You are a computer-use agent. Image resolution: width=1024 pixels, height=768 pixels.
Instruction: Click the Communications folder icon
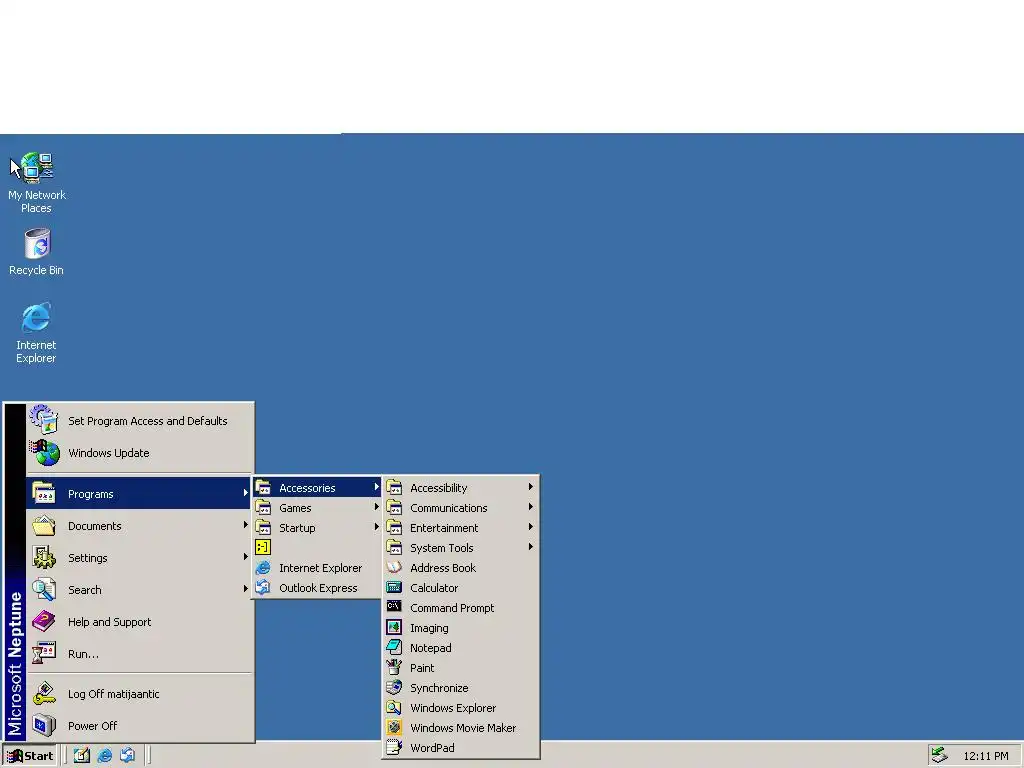(x=394, y=507)
